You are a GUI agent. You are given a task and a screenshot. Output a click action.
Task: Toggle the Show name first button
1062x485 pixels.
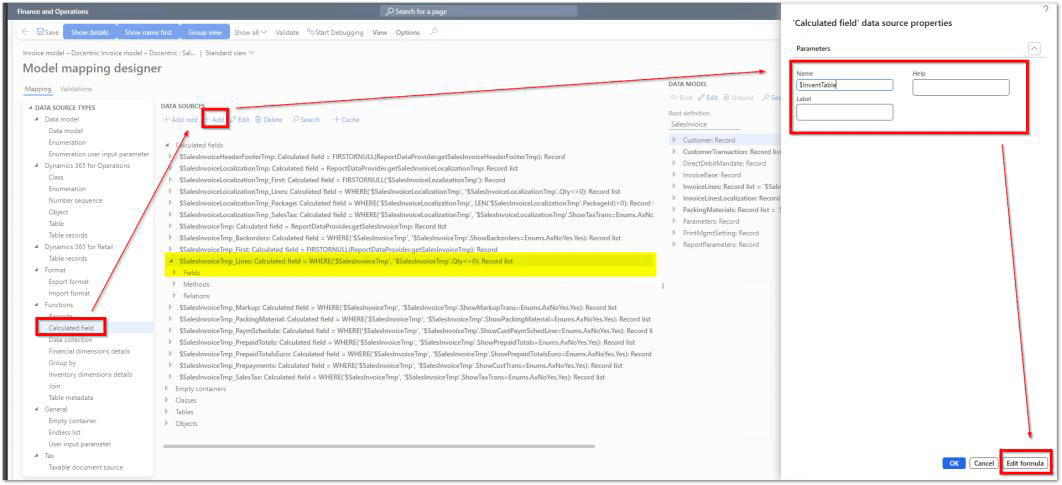(148, 32)
